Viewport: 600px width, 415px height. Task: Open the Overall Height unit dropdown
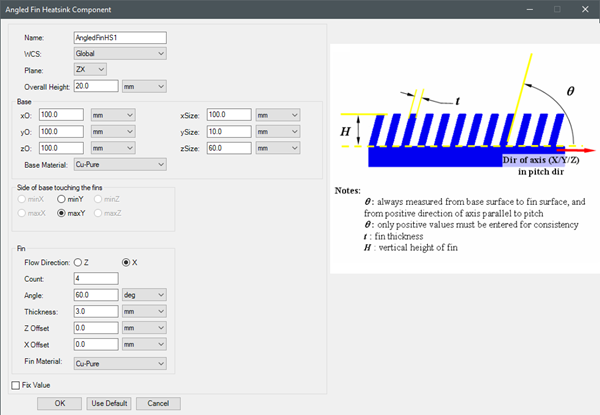[x=143, y=87]
